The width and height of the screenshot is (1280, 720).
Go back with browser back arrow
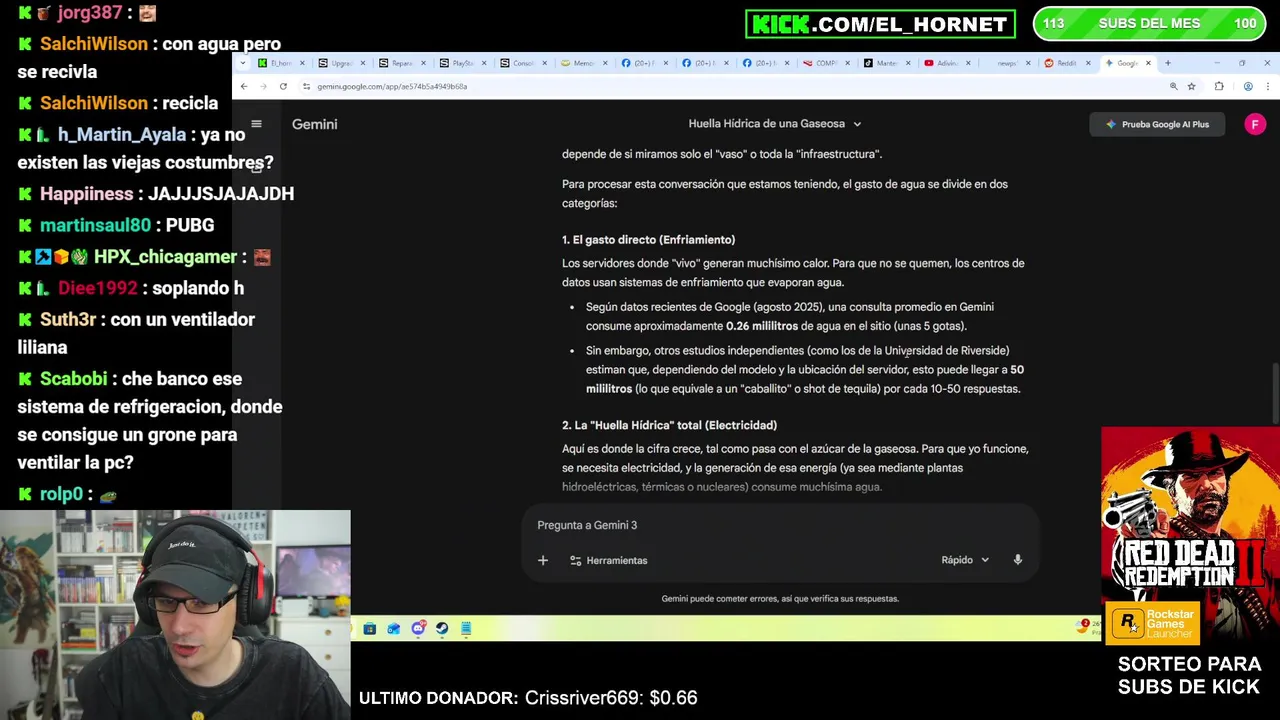click(244, 87)
